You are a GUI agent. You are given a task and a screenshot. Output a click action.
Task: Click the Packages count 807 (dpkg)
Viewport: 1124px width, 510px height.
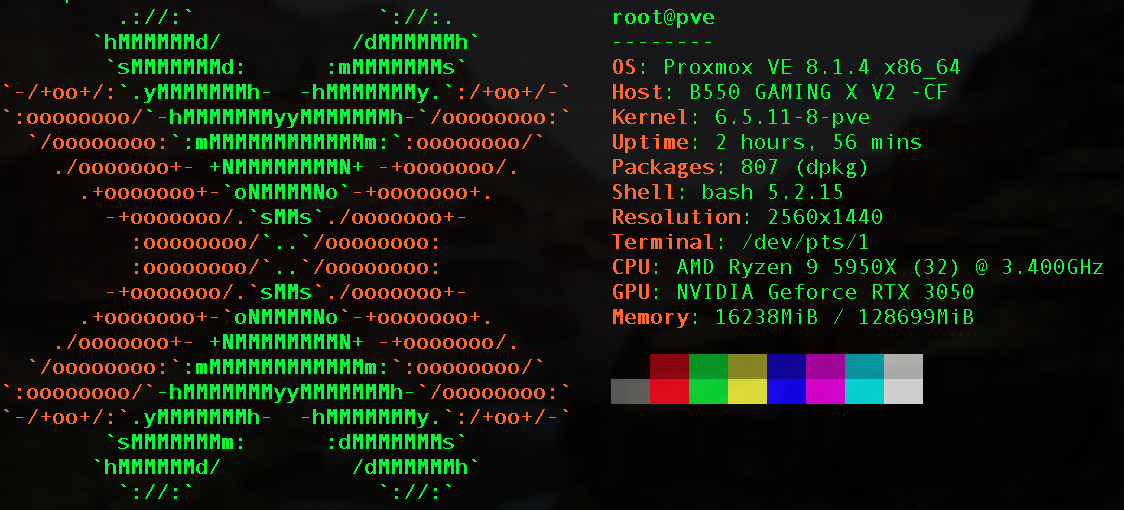tap(805, 168)
